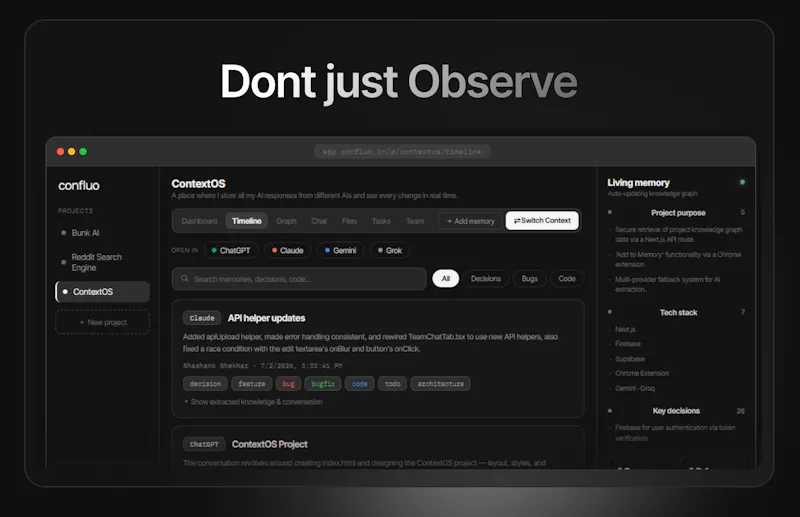Open the Bunk AI project
The height and width of the screenshot is (517, 800).
[x=85, y=233]
